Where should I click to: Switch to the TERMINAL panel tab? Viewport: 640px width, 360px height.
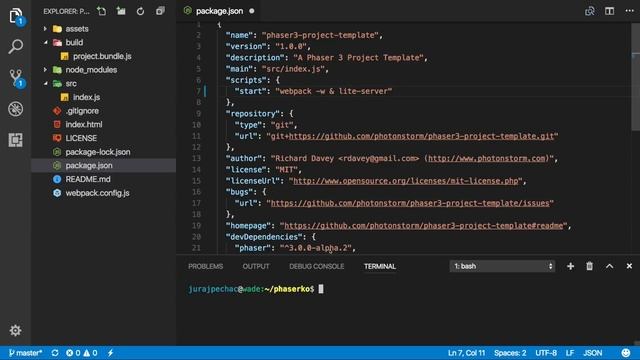(380, 266)
